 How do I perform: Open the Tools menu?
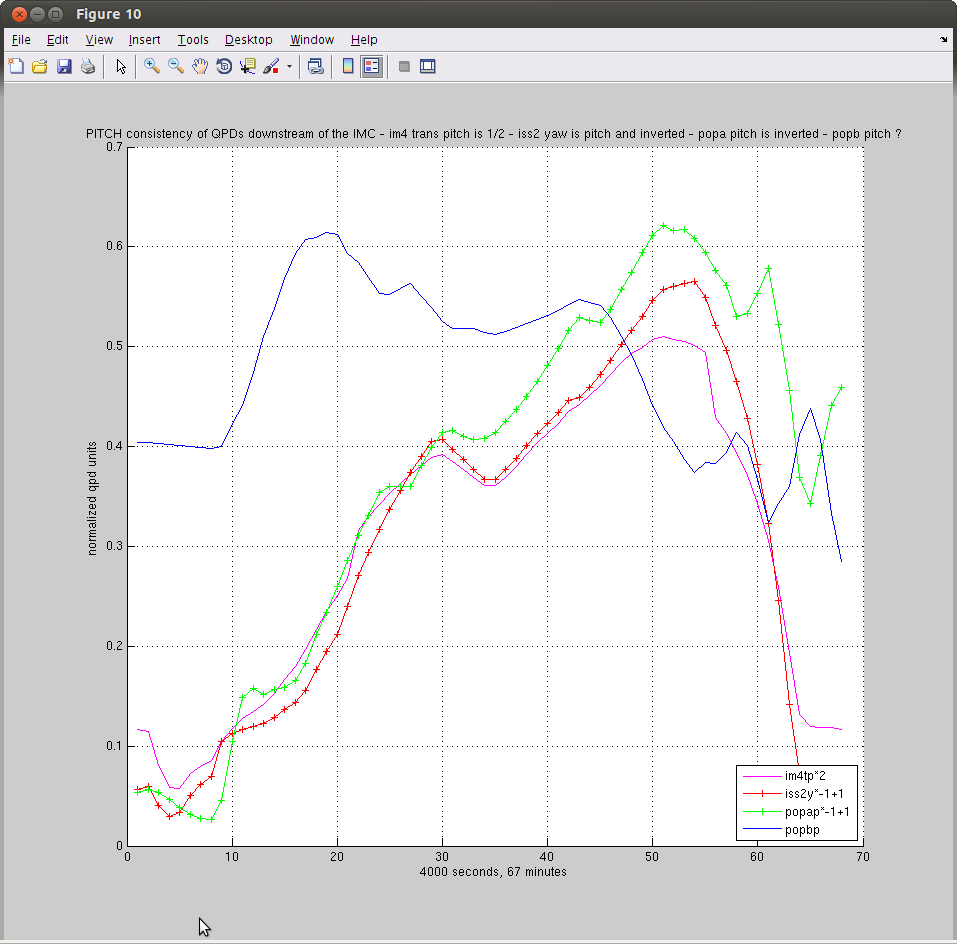pos(193,40)
